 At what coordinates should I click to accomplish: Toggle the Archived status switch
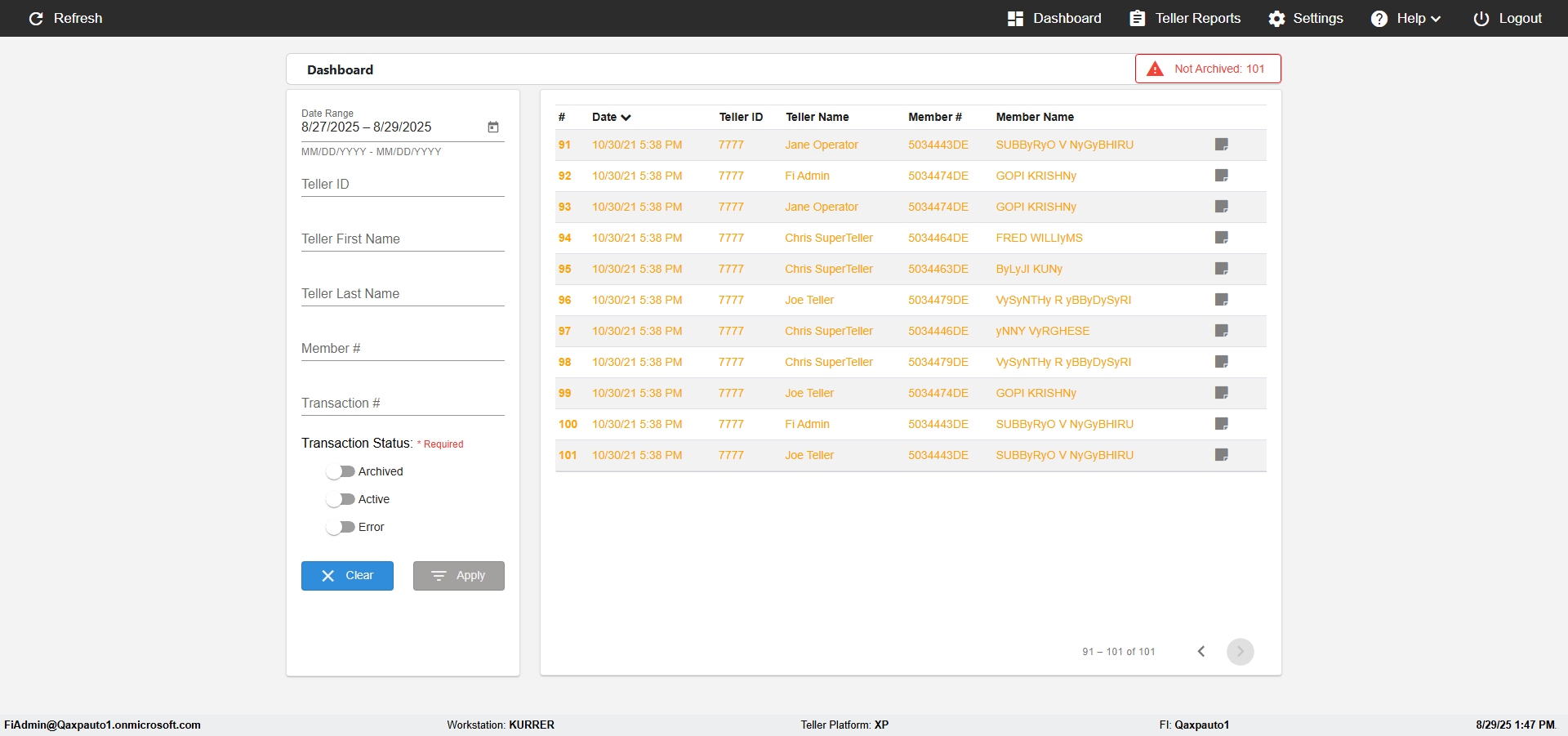[341, 471]
